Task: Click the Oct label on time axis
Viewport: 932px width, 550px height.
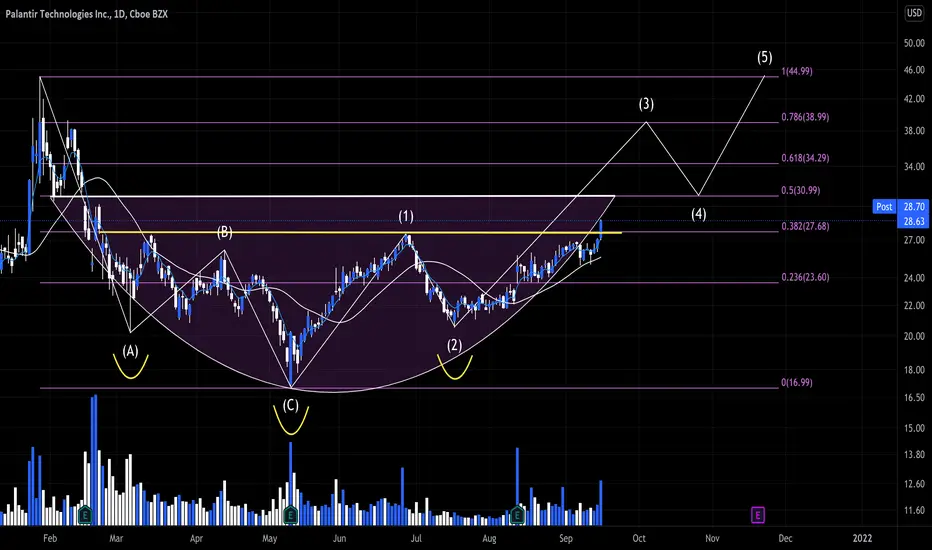Action: (639, 538)
